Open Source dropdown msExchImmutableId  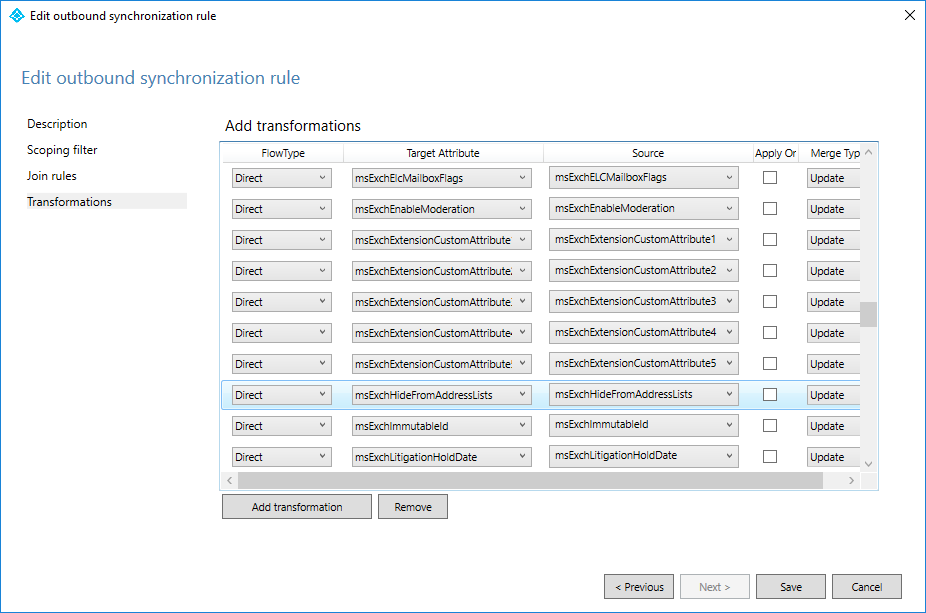coord(644,425)
